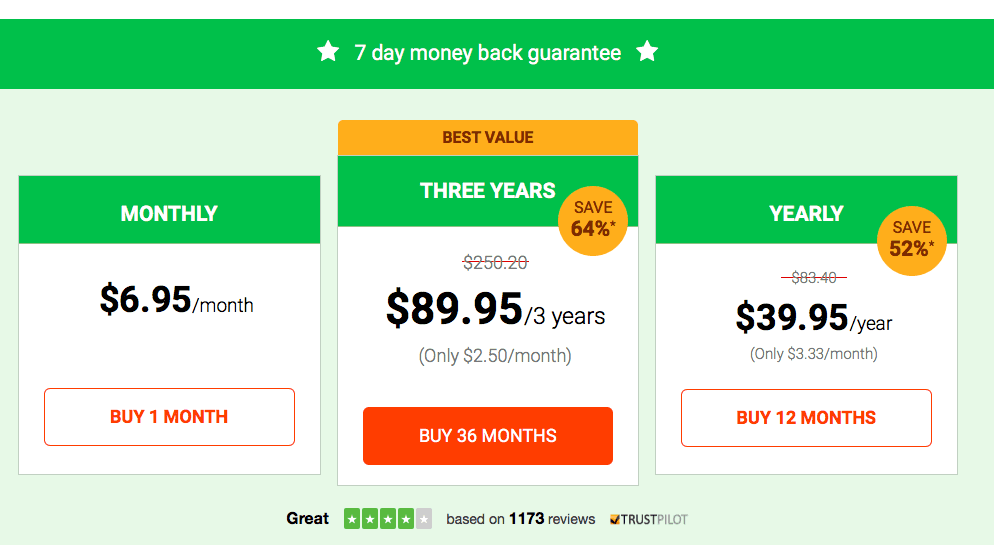Click the right star beside guarantee text
The height and width of the screenshot is (545, 994).
647,51
